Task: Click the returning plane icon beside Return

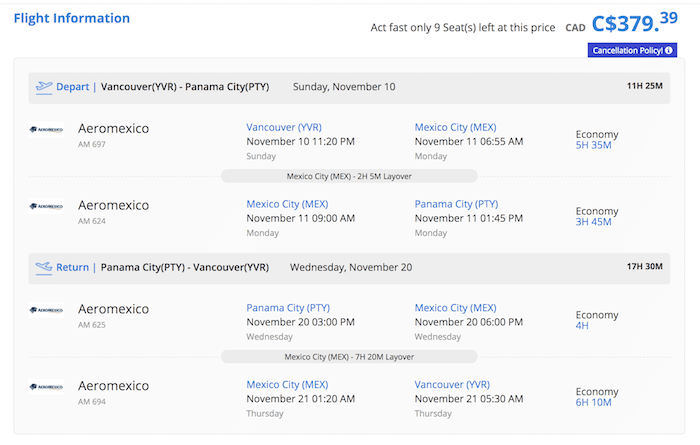Action: click(44, 267)
